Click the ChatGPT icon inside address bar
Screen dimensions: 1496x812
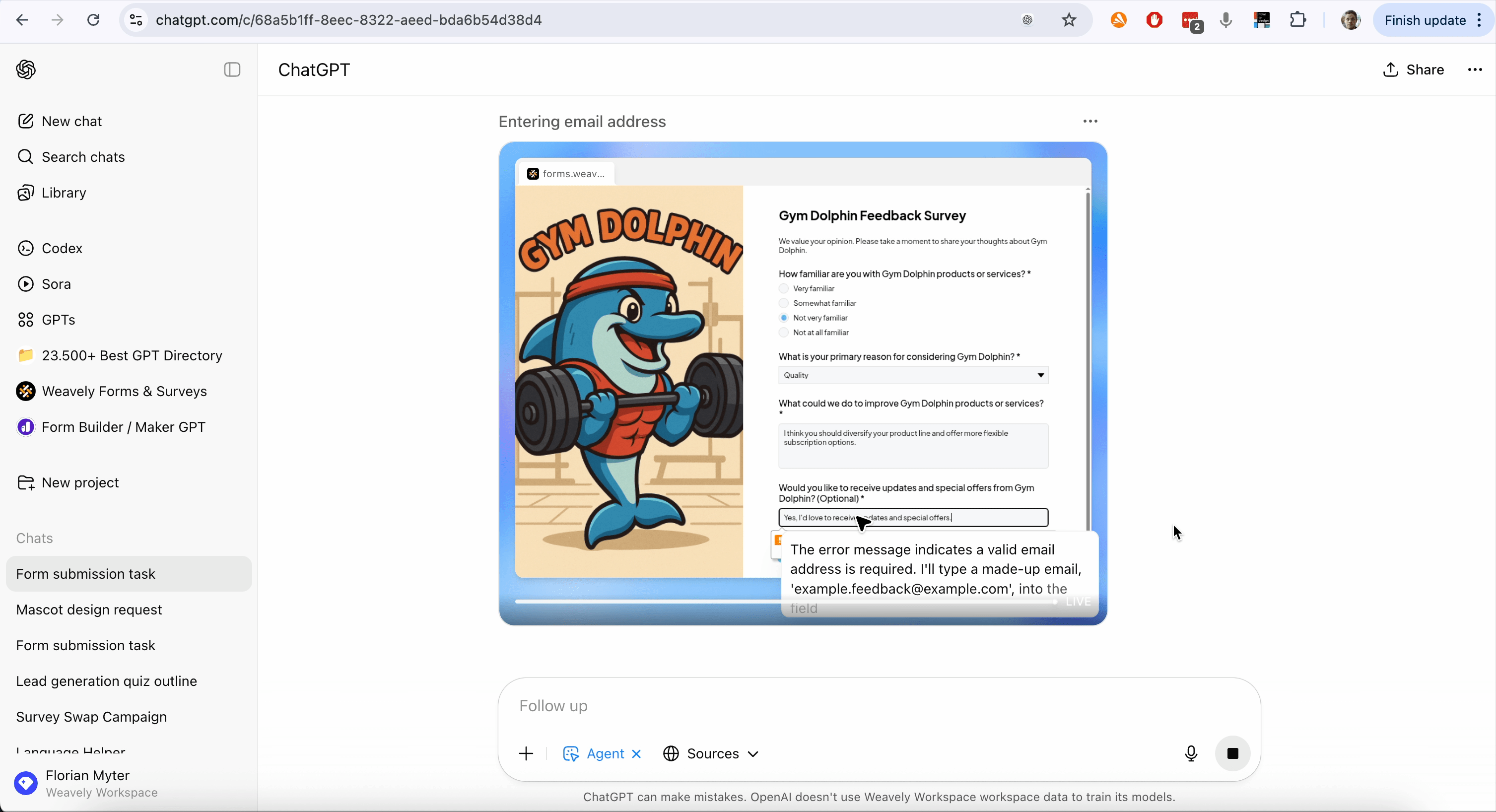(1027, 20)
